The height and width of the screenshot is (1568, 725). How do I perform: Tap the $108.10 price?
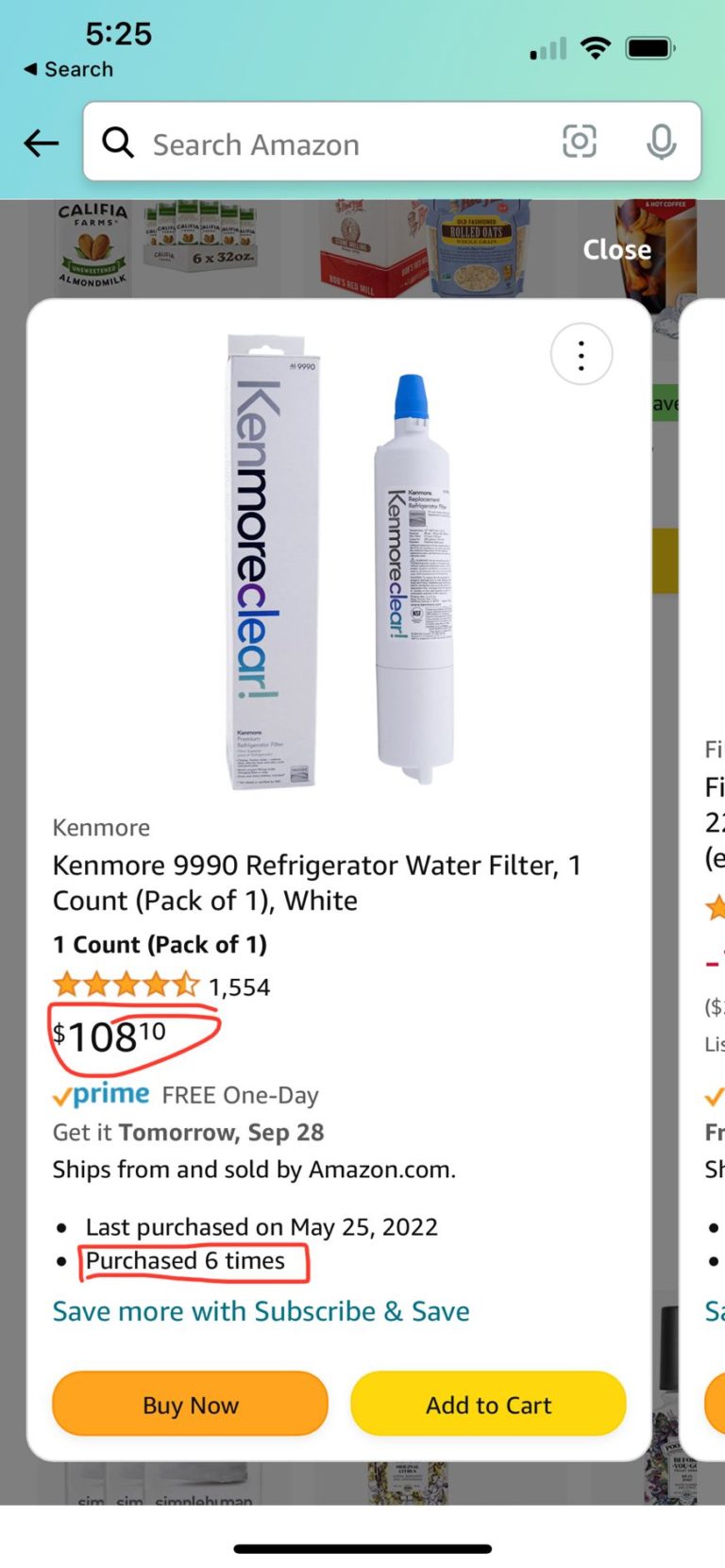point(110,1037)
